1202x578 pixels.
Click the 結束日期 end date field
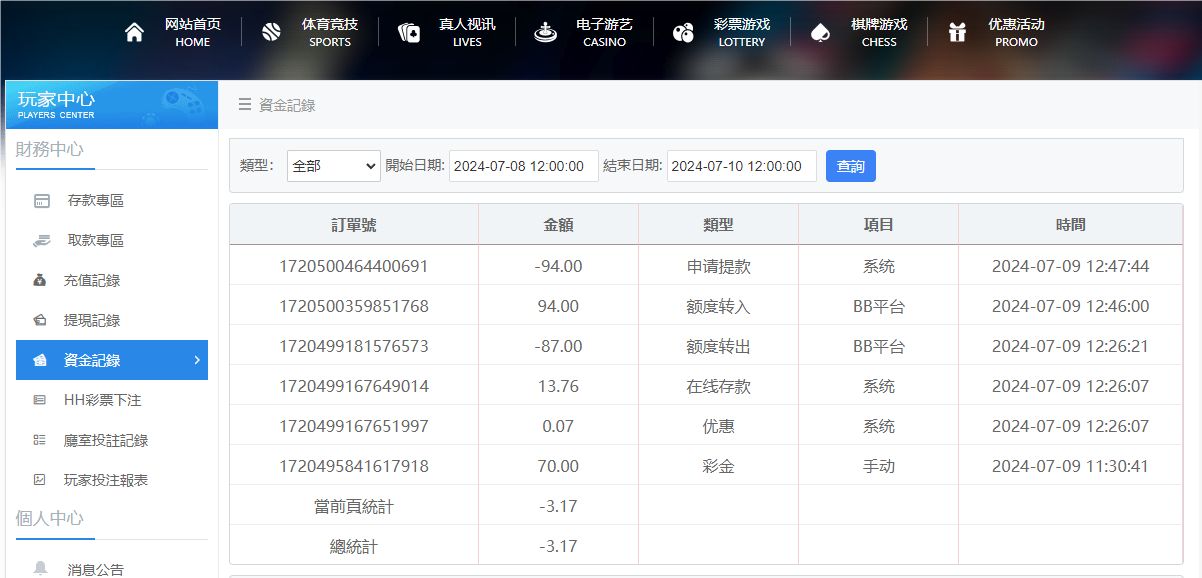(741, 165)
